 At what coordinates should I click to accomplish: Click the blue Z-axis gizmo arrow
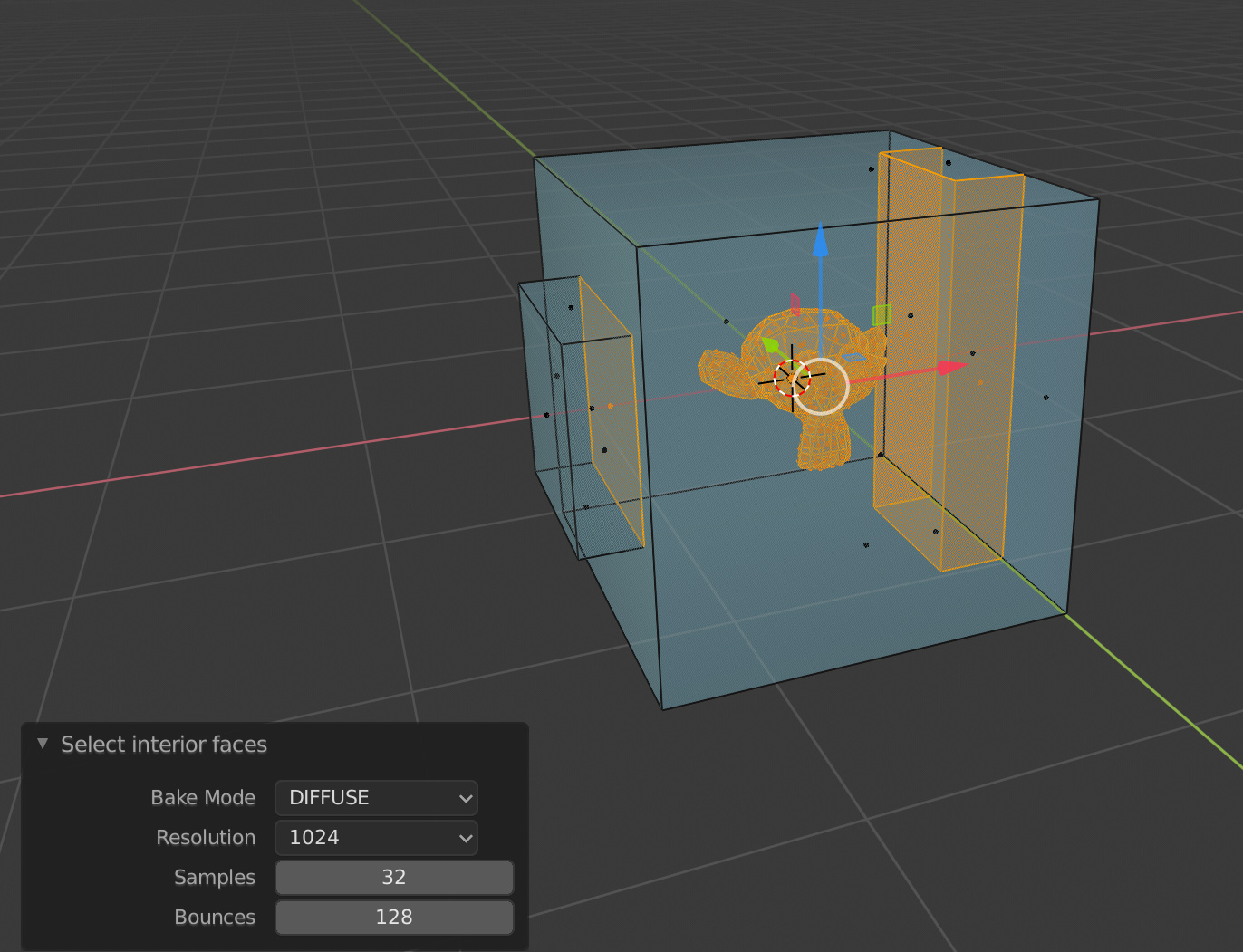[x=821, y=241]
